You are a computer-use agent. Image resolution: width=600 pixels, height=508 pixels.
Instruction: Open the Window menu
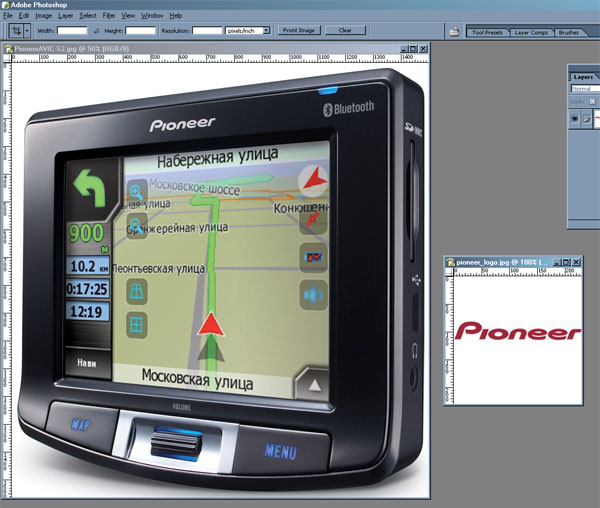[152, 16]
